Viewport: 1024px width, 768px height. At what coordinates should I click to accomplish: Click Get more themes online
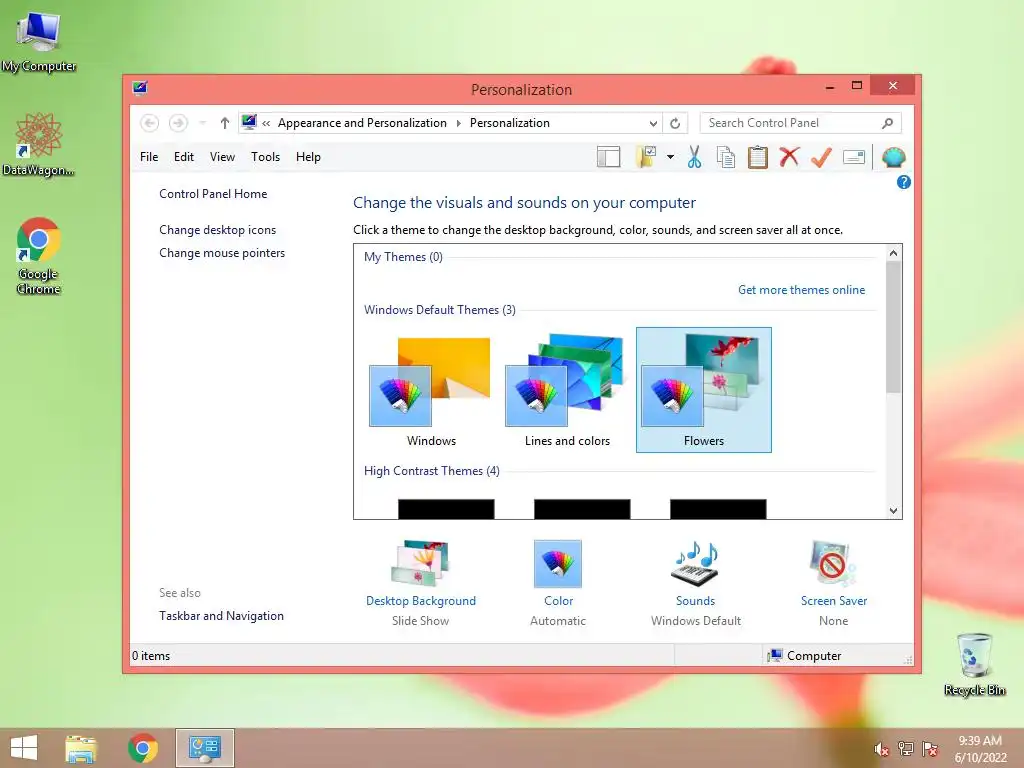[x=801, y=290]
